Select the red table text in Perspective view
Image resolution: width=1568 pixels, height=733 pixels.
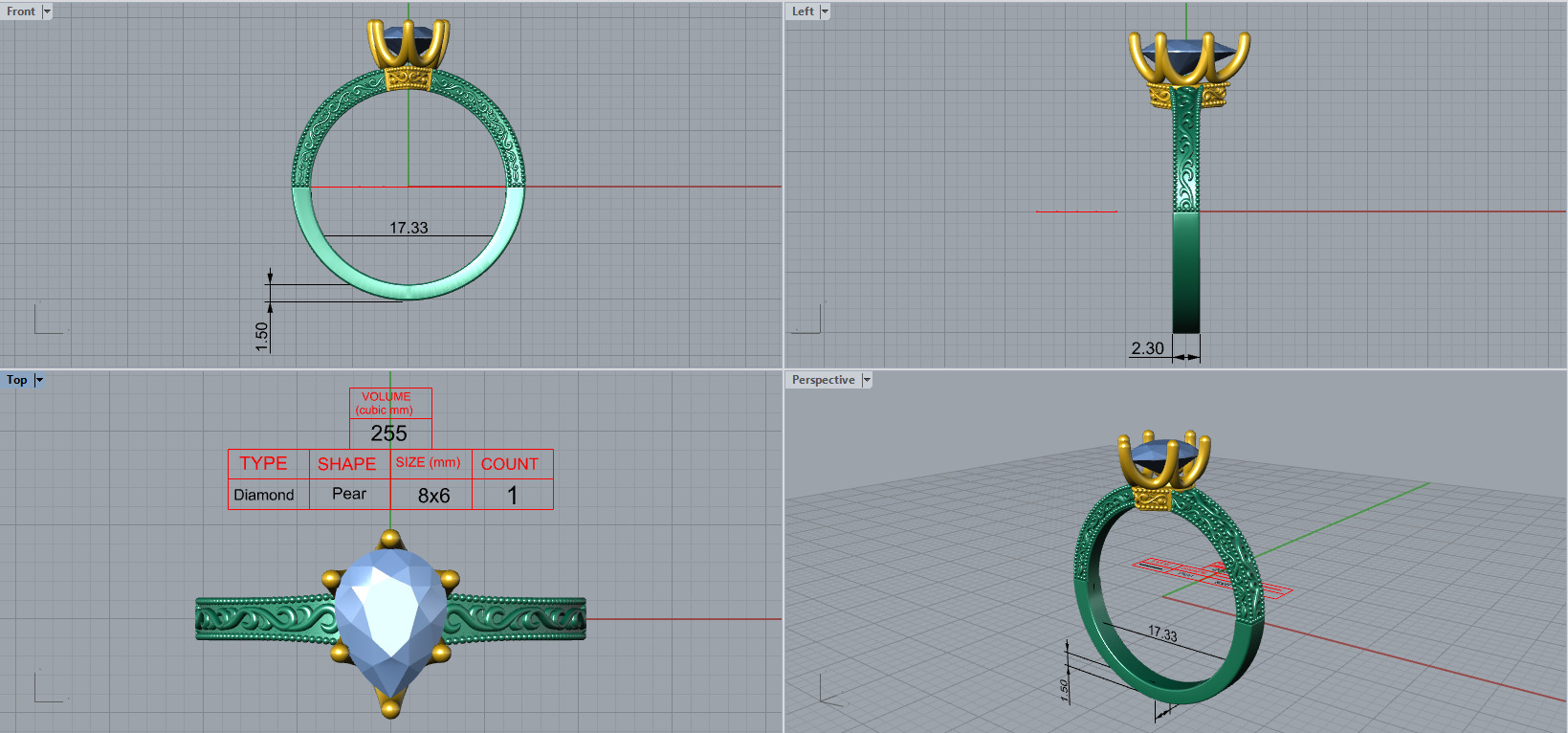click(x=1212, y=577)
